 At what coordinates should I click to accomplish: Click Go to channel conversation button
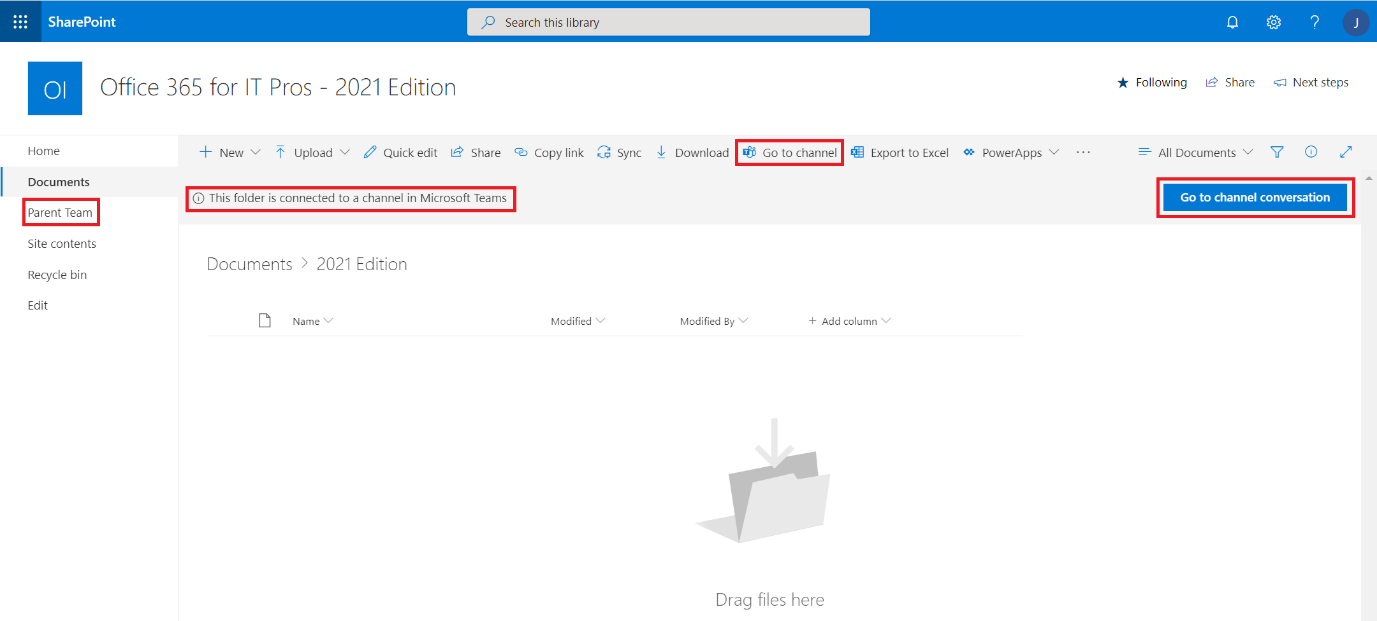(1255, 198)
